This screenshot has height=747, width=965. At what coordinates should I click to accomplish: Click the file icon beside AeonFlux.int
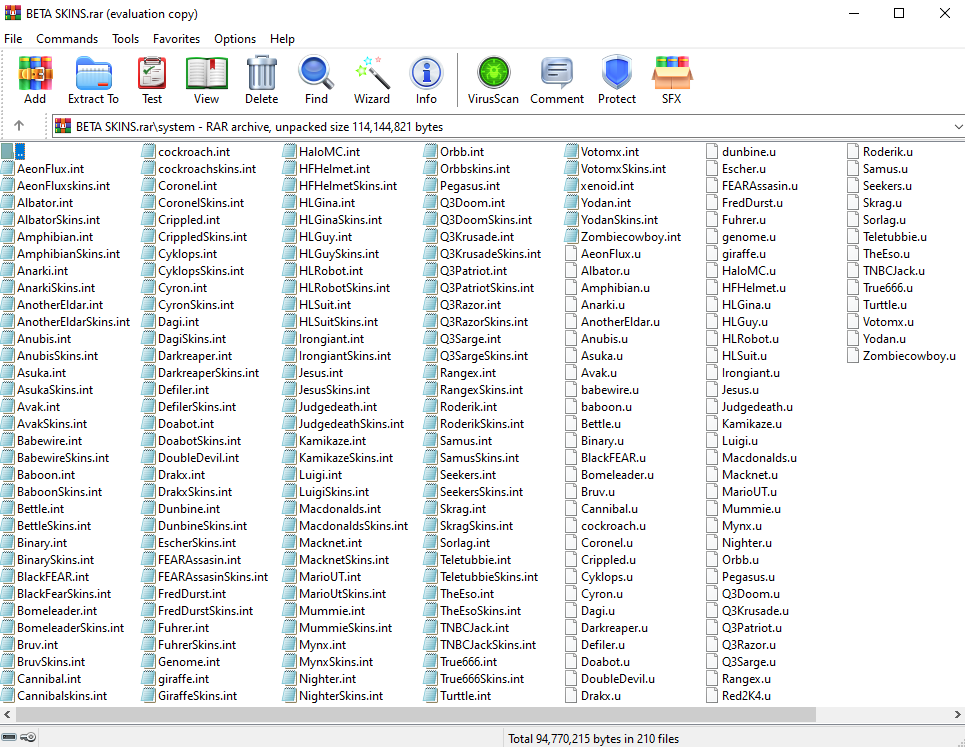point(7,169)
